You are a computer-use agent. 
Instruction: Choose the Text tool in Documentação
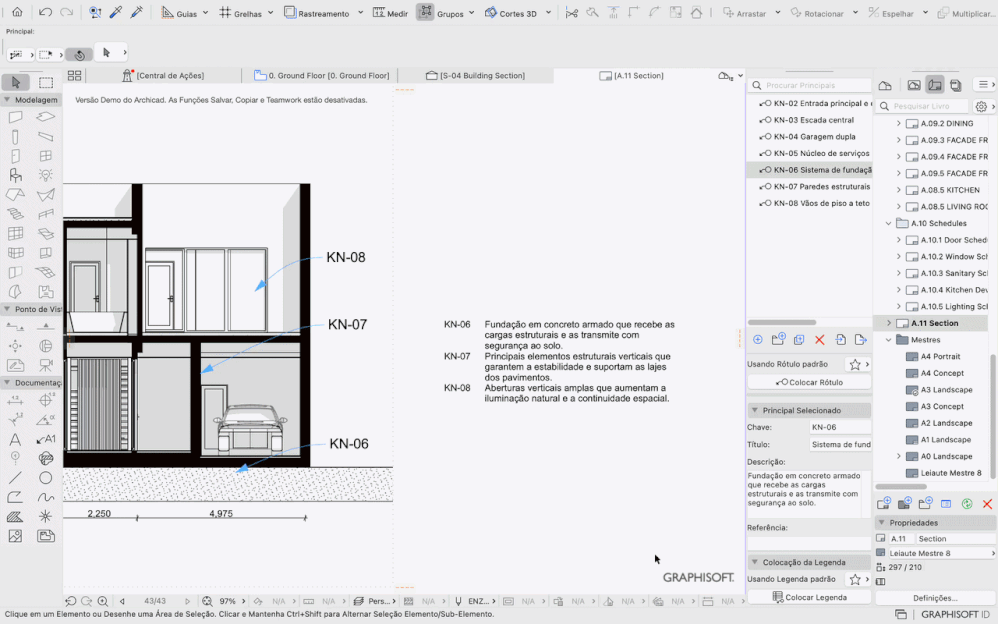[15, 439]
